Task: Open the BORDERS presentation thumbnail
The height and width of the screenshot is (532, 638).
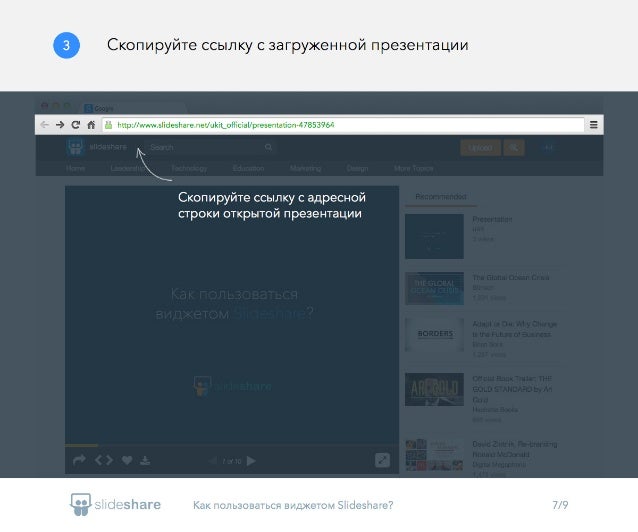Action: tap(434, 335)
